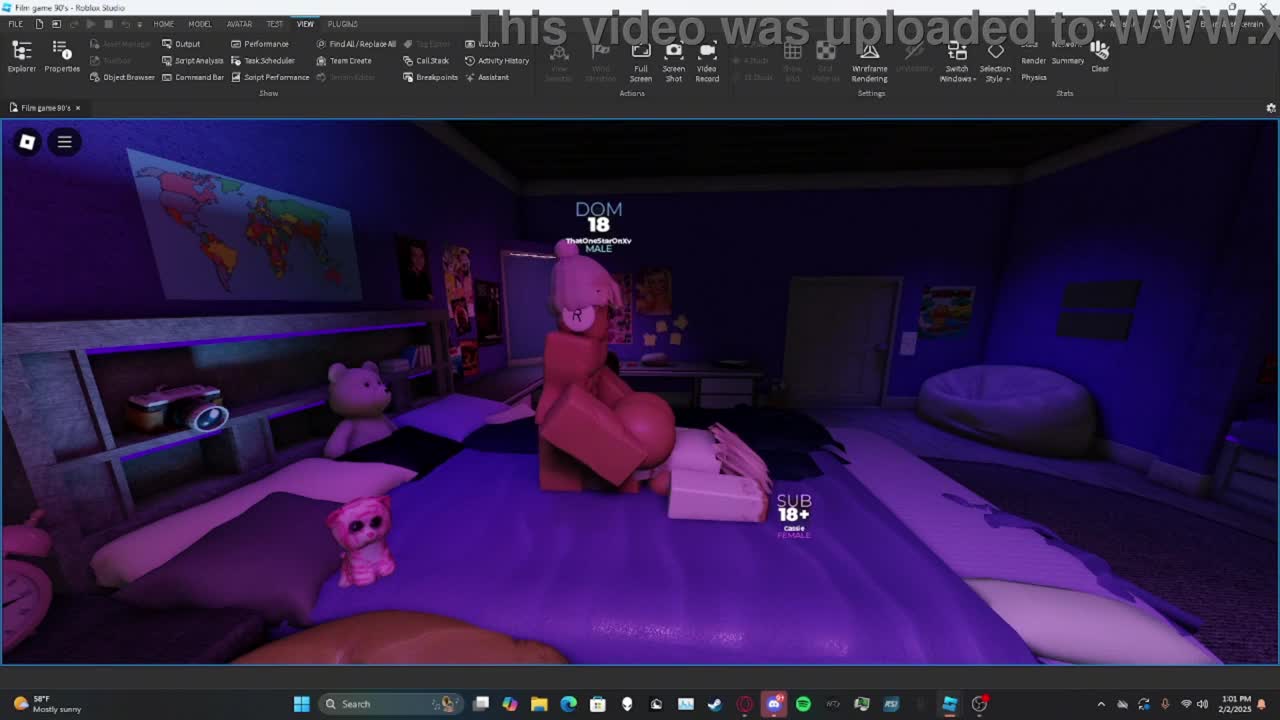Open the Roblox menu icon in viewport
Viewport: 1280px width, 720px height.
click(x=27, y=142)
